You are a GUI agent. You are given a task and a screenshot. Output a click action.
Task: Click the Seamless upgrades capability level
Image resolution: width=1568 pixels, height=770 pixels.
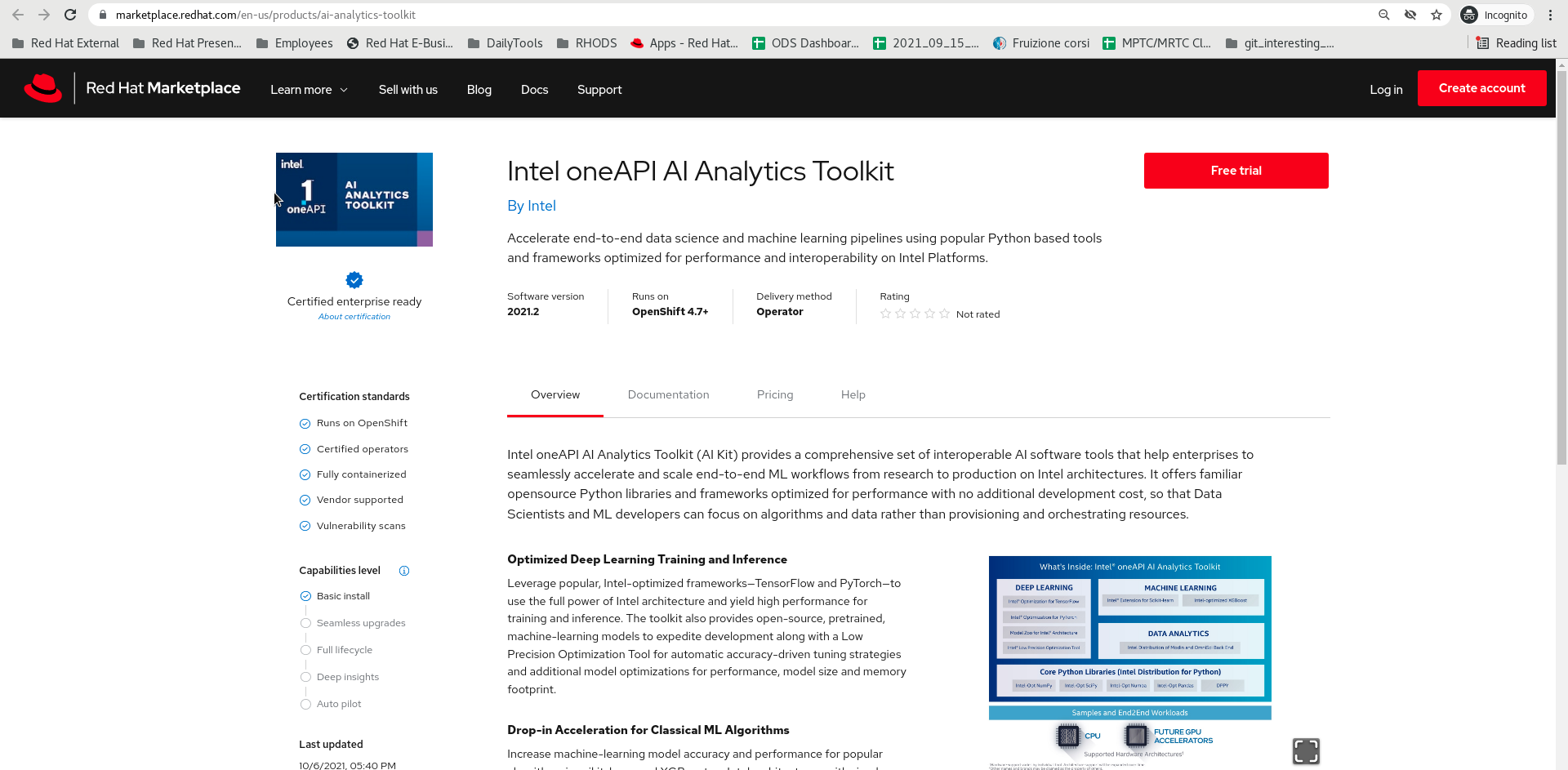(x=353, y=623)
